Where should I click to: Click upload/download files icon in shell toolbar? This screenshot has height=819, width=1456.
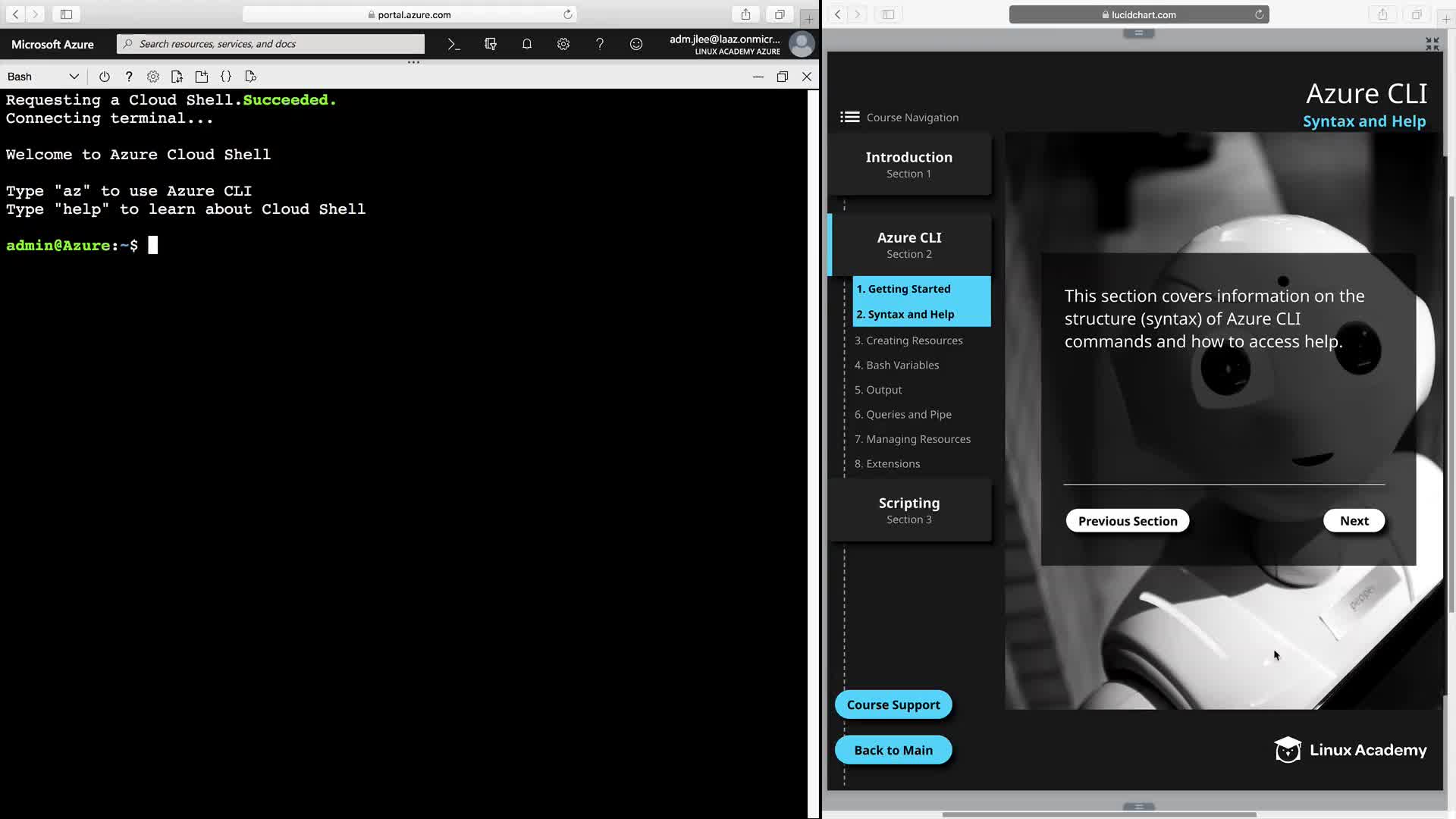(x=177, y=77)
